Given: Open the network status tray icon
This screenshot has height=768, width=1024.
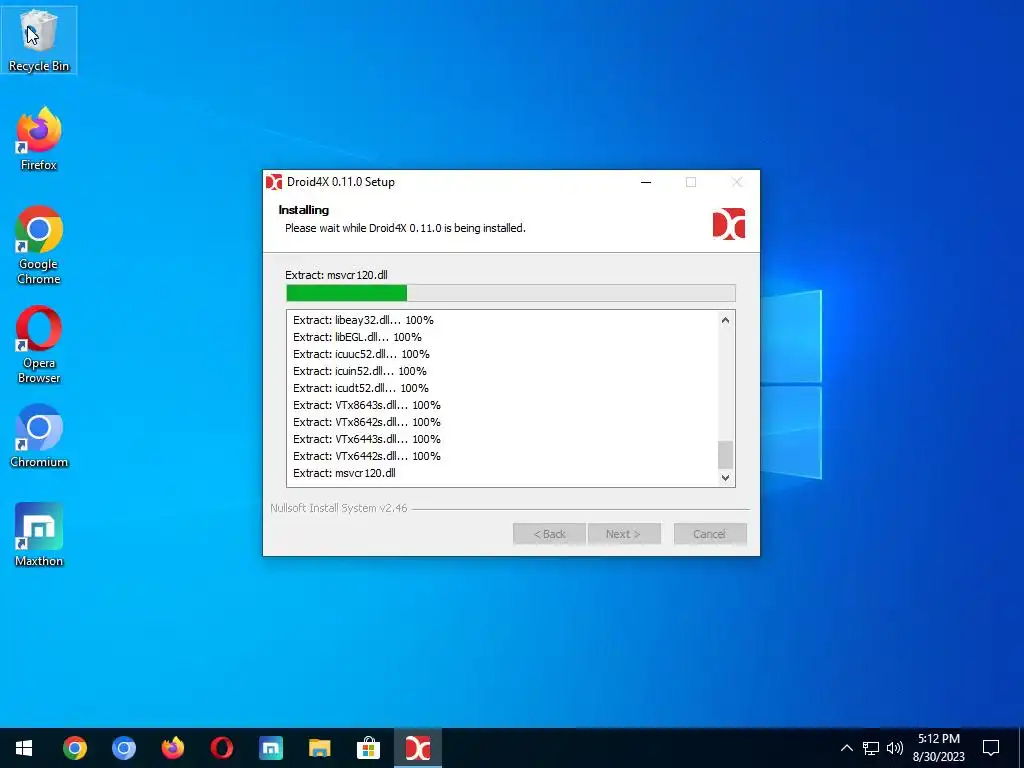Looking at the screenshot, I should tap(871, 748).
